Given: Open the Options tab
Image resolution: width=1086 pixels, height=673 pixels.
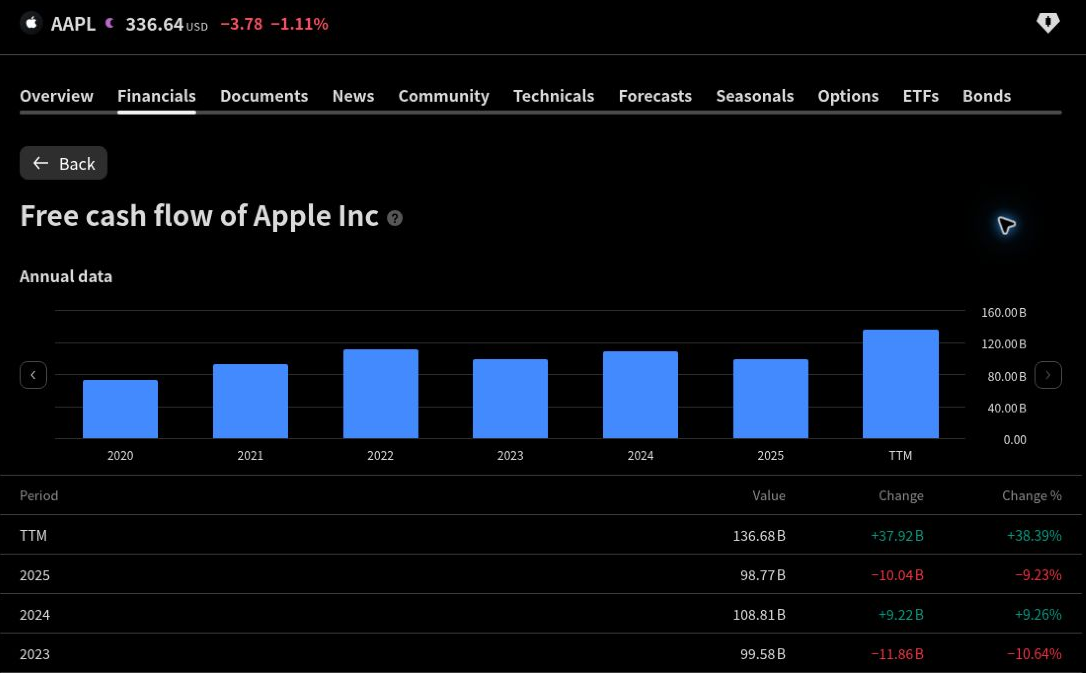Looking at the screenshot, I should click(x=848, y=96).
